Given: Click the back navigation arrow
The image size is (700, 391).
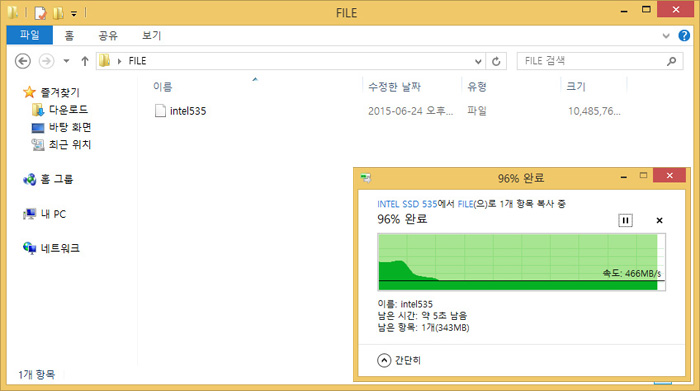Looking at the screenshot, I should [23, 61].
